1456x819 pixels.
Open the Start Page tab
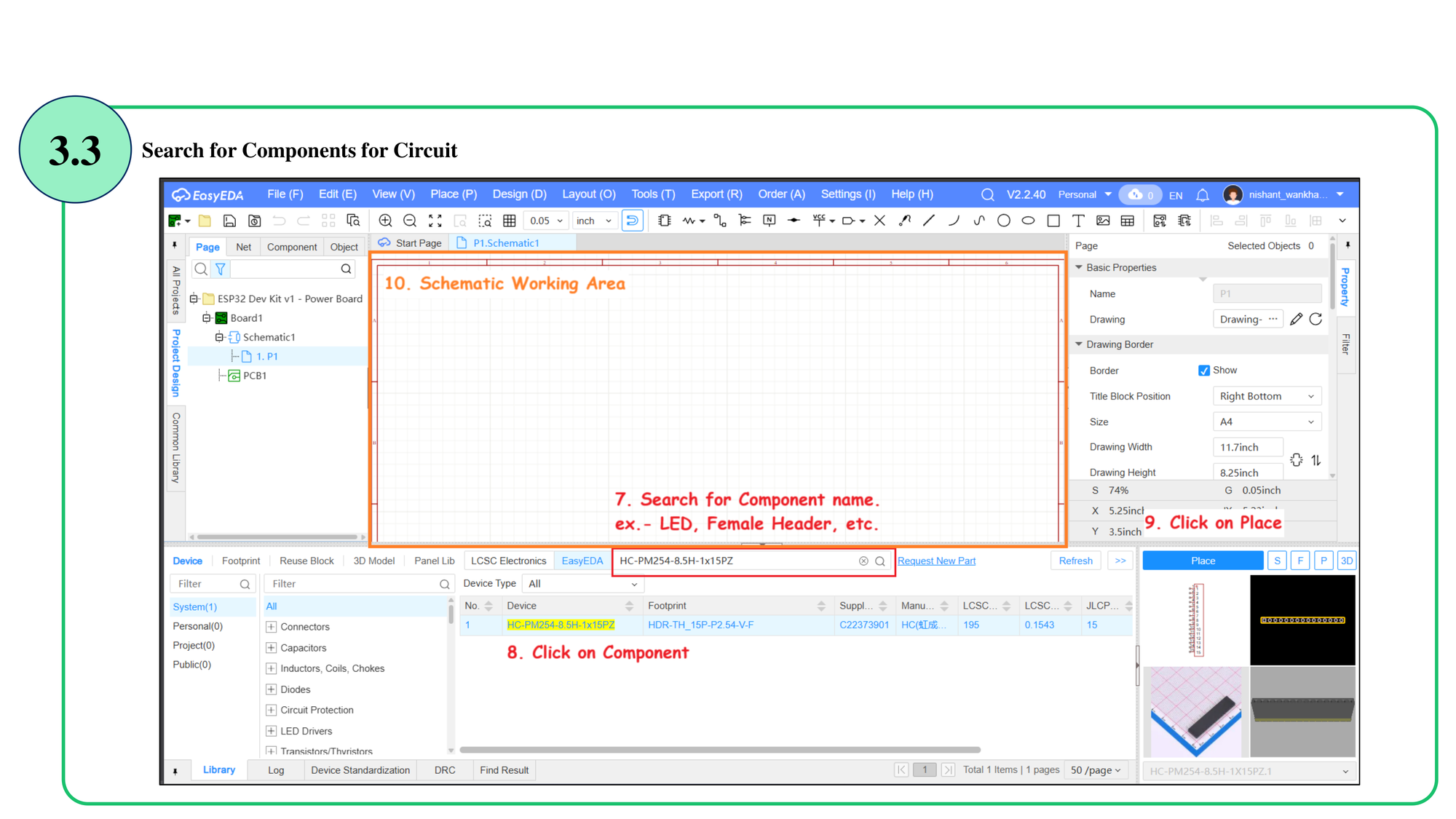click(411, 243)
